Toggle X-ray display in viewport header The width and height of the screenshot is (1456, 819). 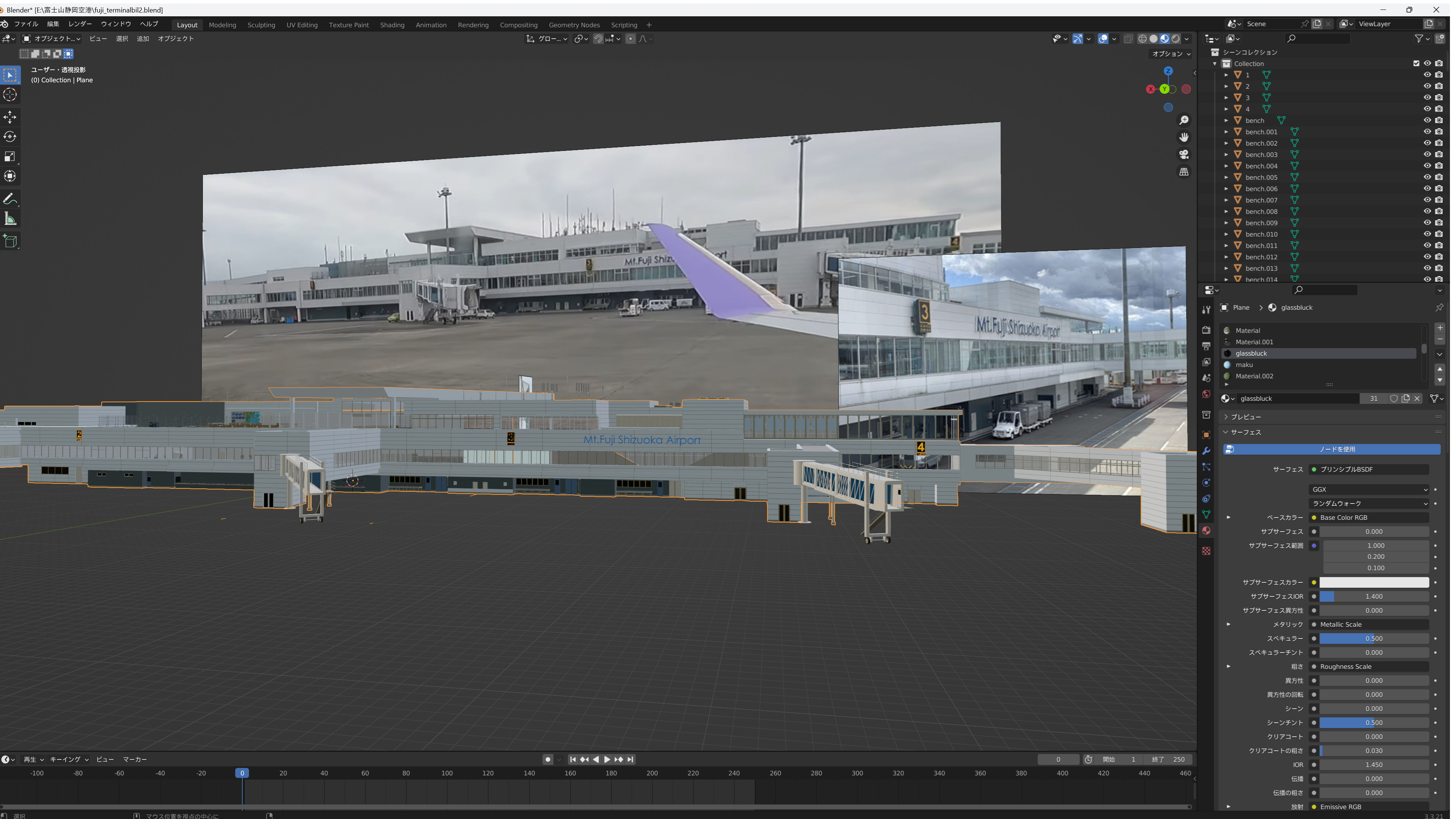pos(1128,39)
